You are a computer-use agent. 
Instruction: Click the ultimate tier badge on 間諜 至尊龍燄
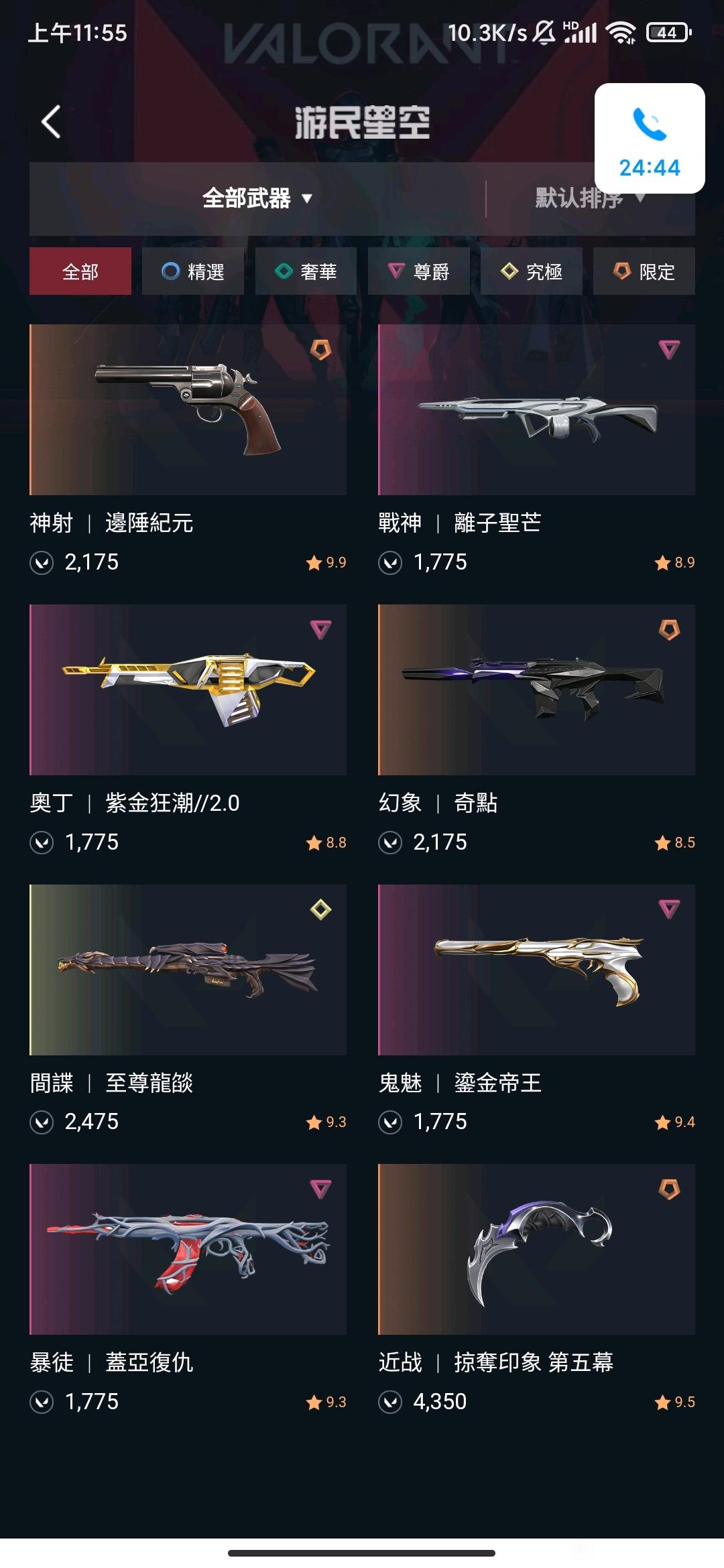click(x=320, y=909)
